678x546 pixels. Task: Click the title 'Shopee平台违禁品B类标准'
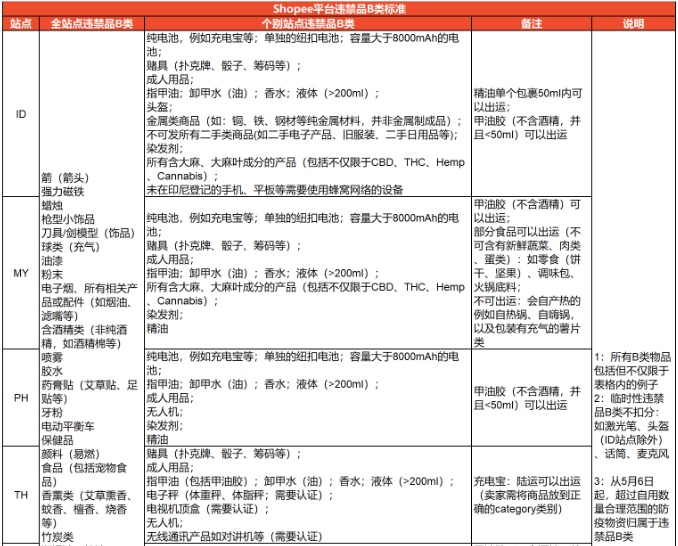click(x=339, y=9)
